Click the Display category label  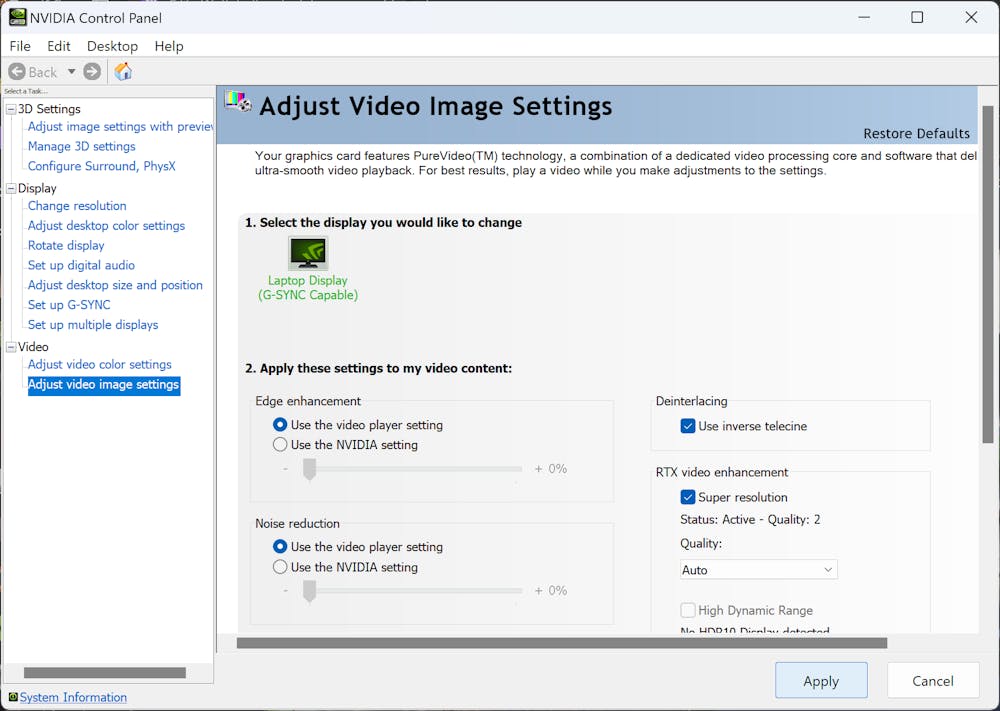pos(37,188)
